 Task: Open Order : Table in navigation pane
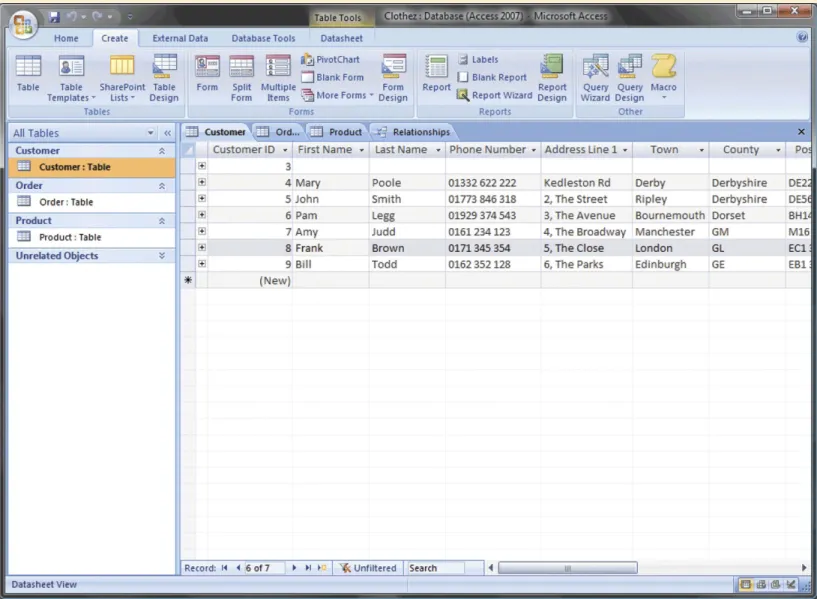point(66,202)
